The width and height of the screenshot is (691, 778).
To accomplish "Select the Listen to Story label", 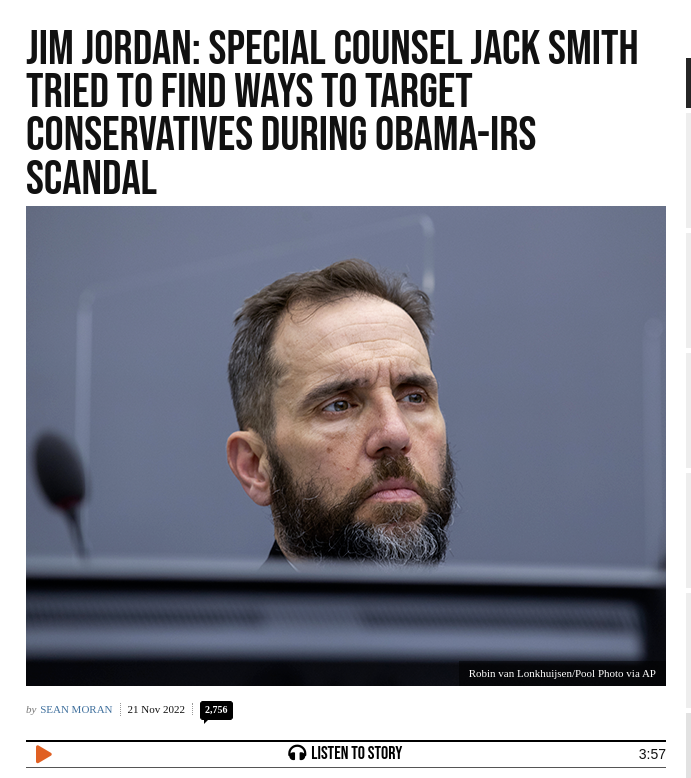I will click(x=356, y=753).
